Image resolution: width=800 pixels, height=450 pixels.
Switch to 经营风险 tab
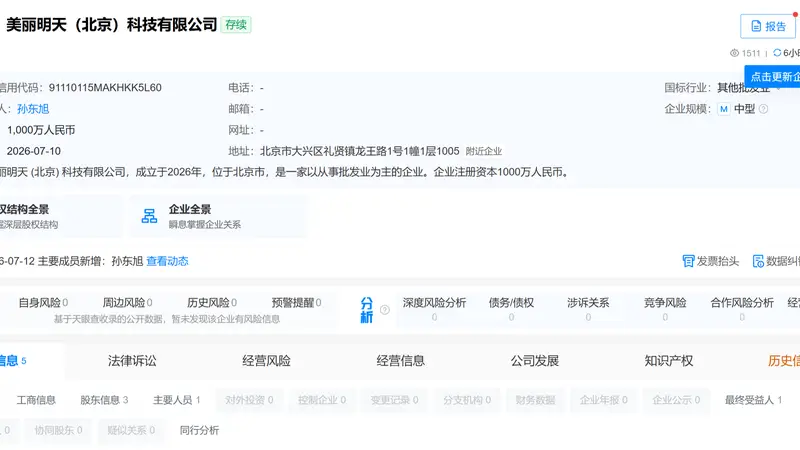(266, 361)
